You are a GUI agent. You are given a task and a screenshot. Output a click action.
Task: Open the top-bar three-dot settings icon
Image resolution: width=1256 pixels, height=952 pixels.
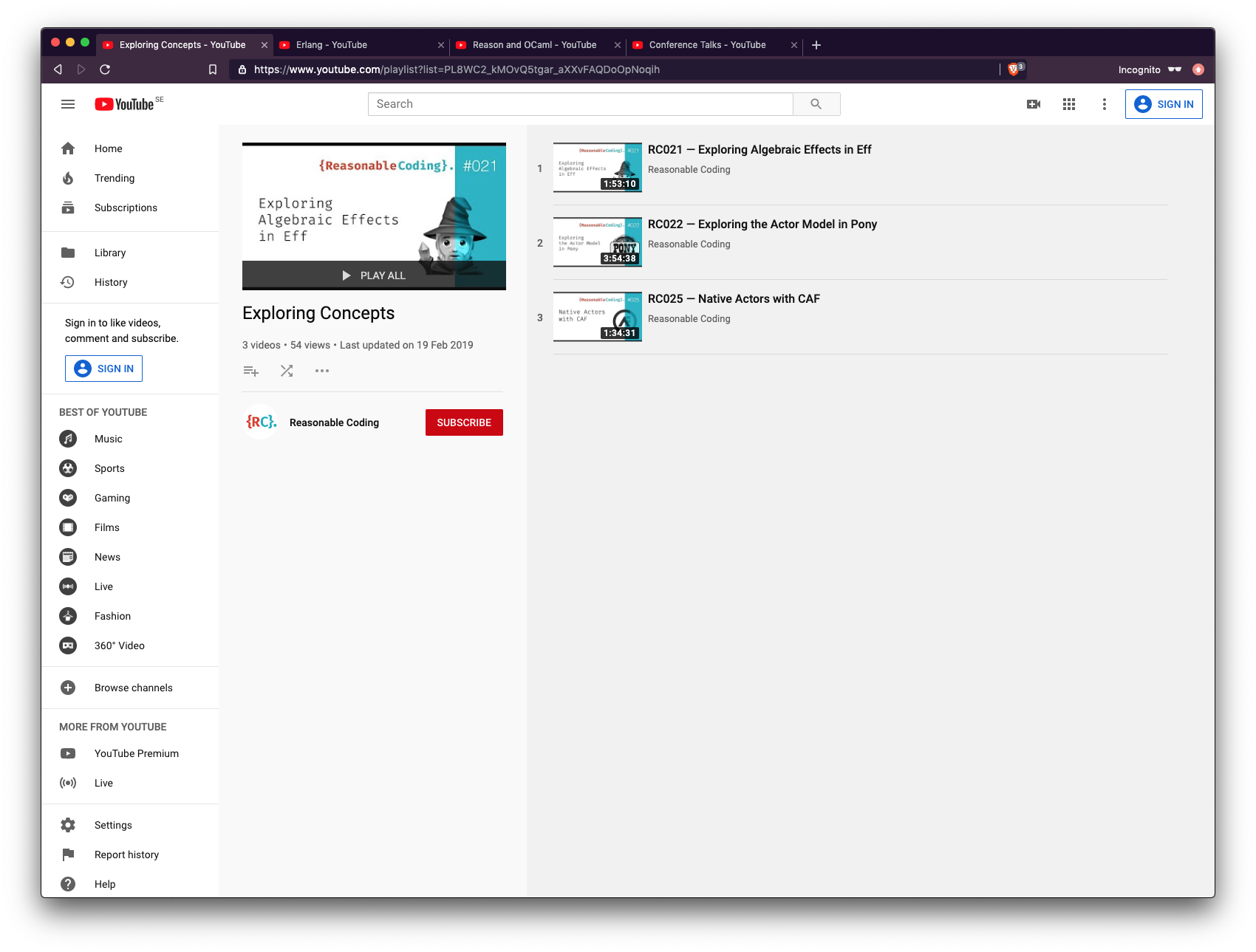pos(1104,104)
